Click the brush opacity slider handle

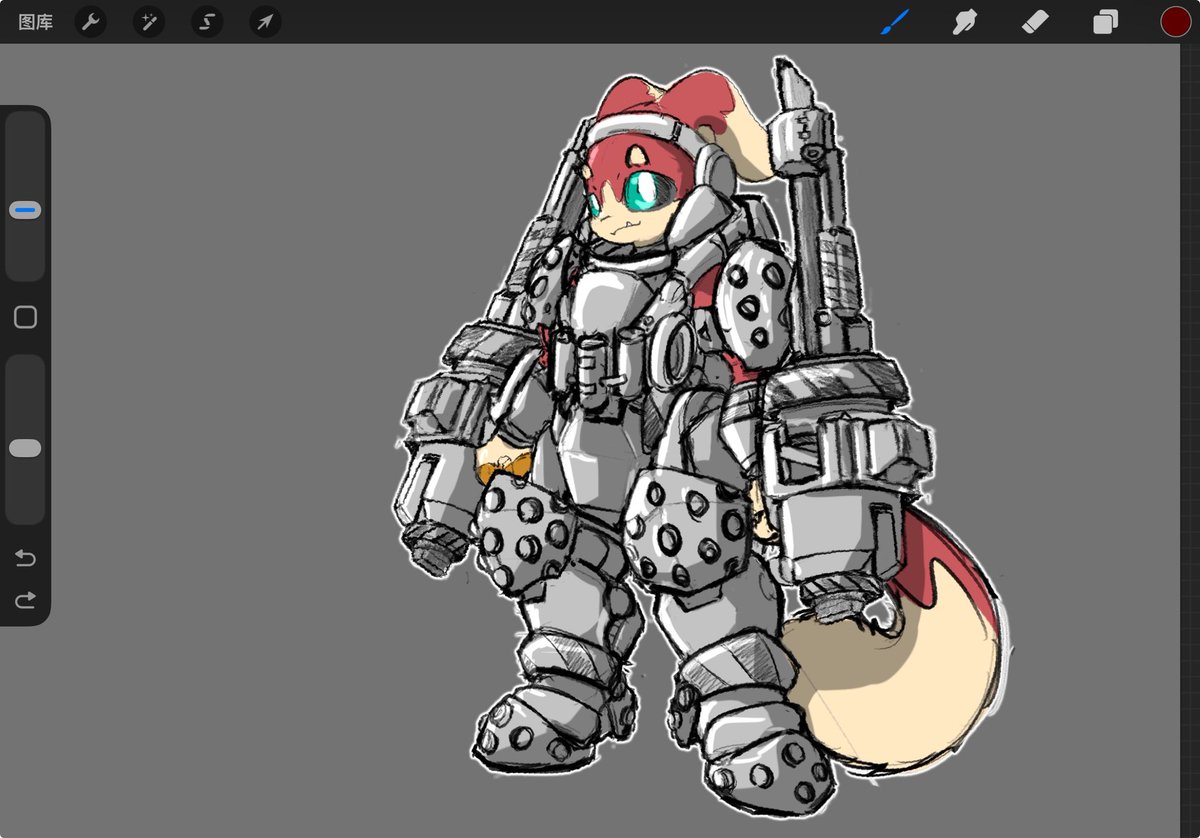click(25, 448)
